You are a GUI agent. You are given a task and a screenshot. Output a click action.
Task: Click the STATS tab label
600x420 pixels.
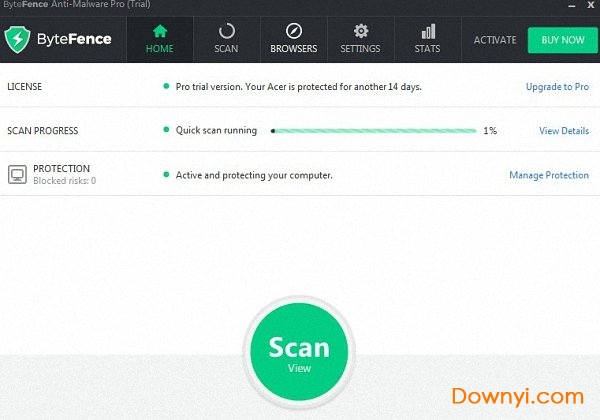(427, 49)
